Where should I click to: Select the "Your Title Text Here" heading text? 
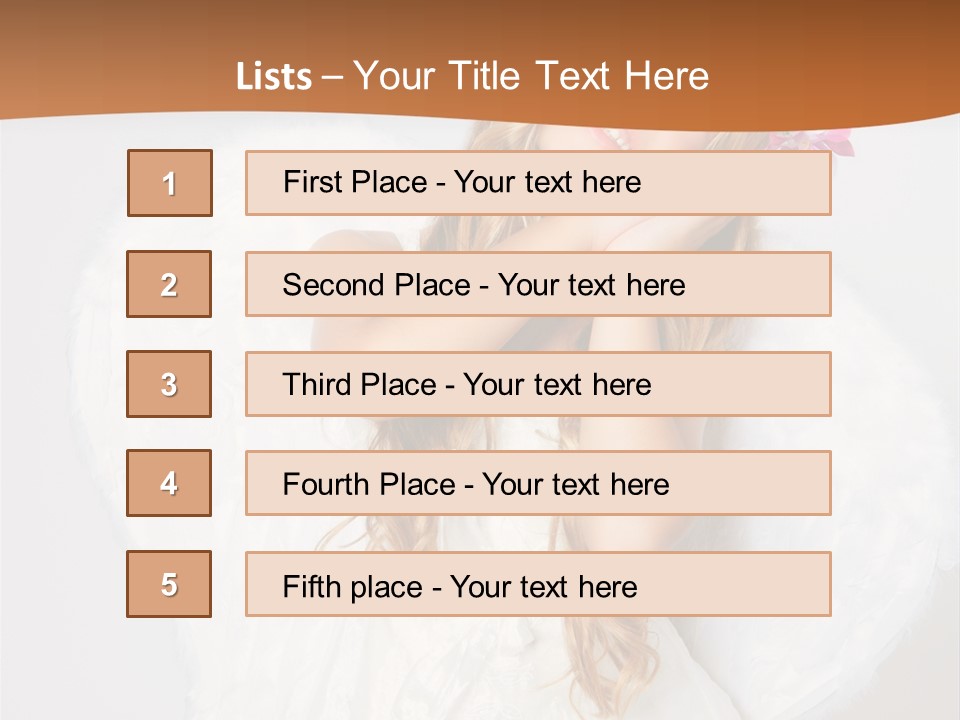point(531,76)
